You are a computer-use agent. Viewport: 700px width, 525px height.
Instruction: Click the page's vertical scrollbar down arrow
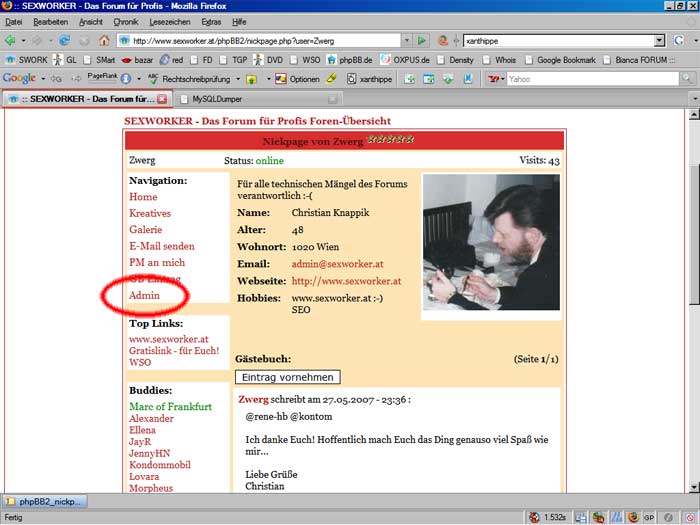694,487
